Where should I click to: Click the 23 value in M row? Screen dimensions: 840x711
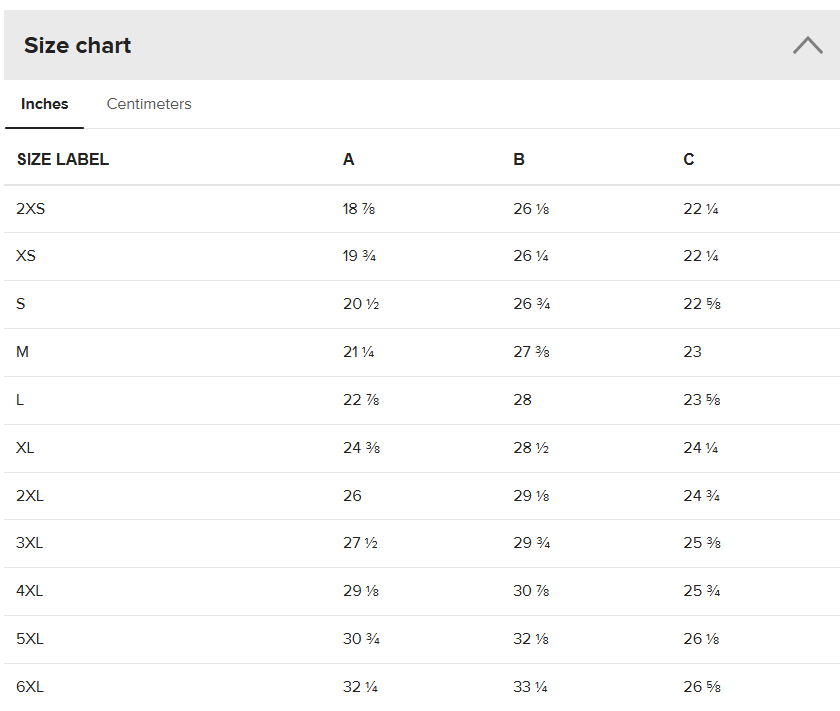click(x=693, y=352)
